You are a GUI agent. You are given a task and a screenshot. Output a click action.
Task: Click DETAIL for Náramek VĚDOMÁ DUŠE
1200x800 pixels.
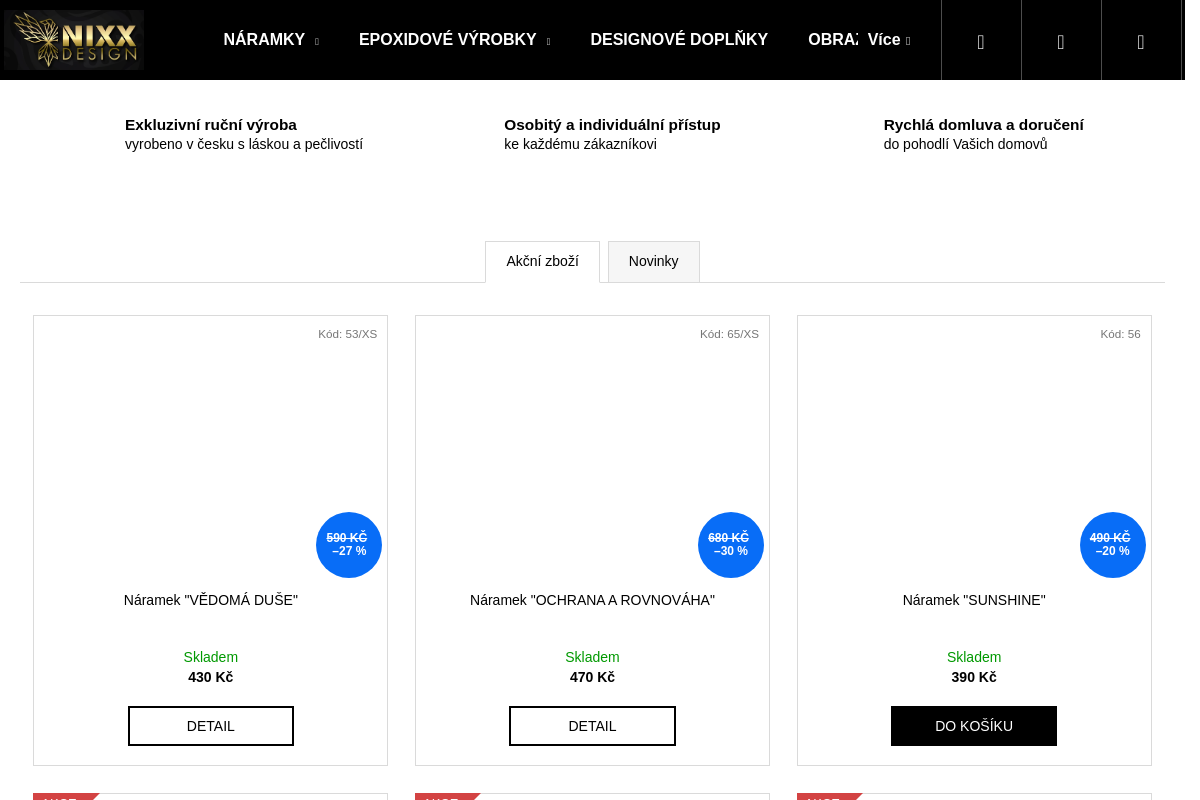click(211, 726)
